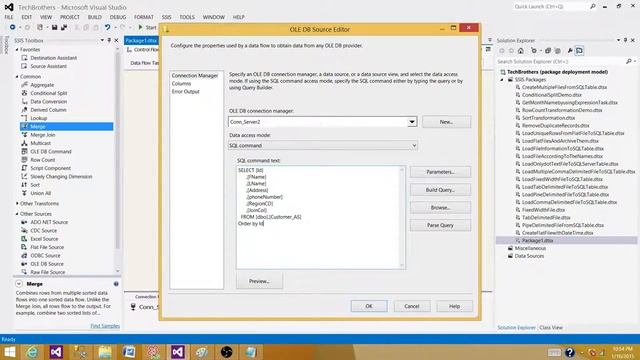The width and height of the screenshot is (640, 360).
Task: Click the Parse Query button
Action: [x=440, y=225]
